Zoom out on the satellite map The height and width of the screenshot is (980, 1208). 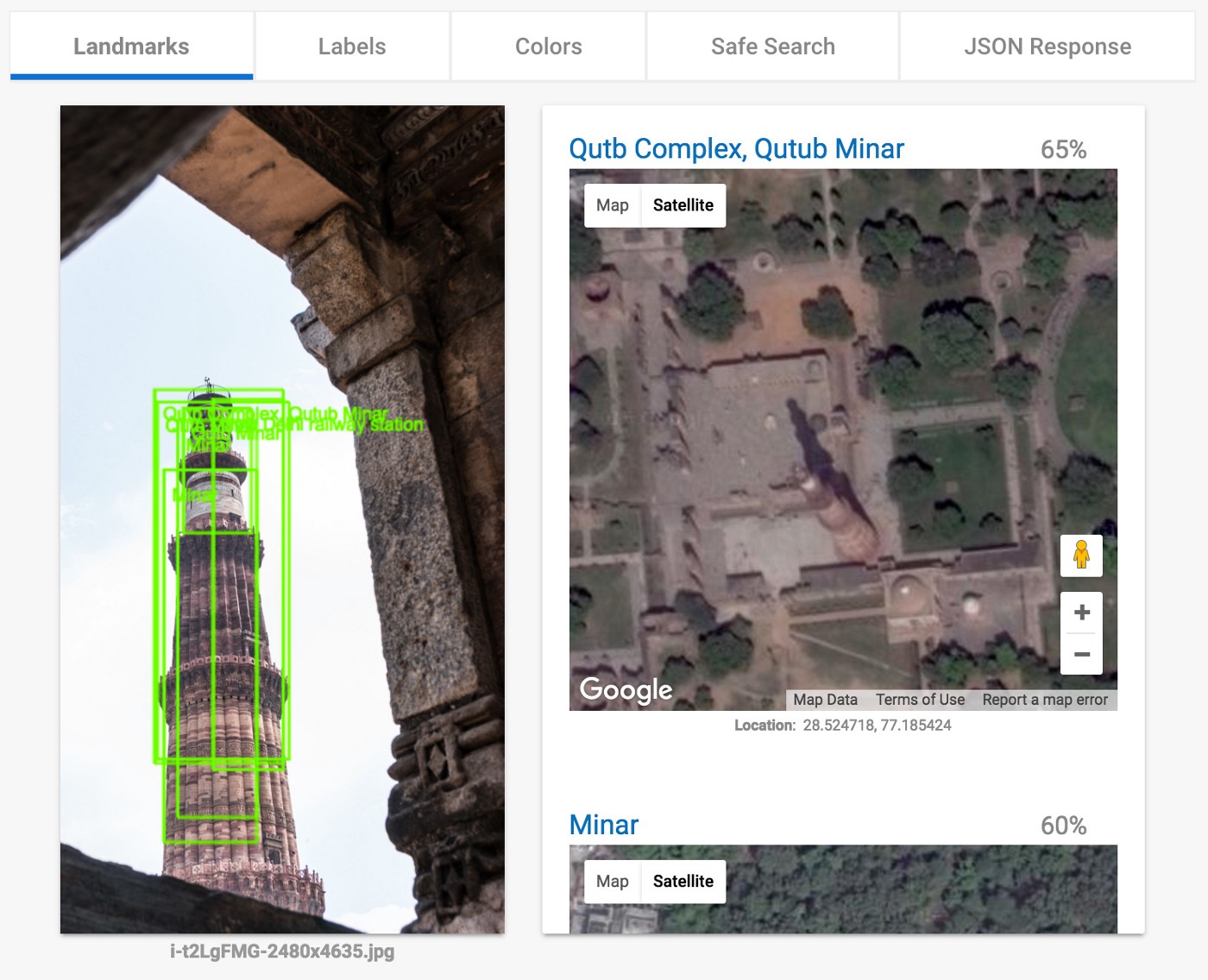(1081, 655)
